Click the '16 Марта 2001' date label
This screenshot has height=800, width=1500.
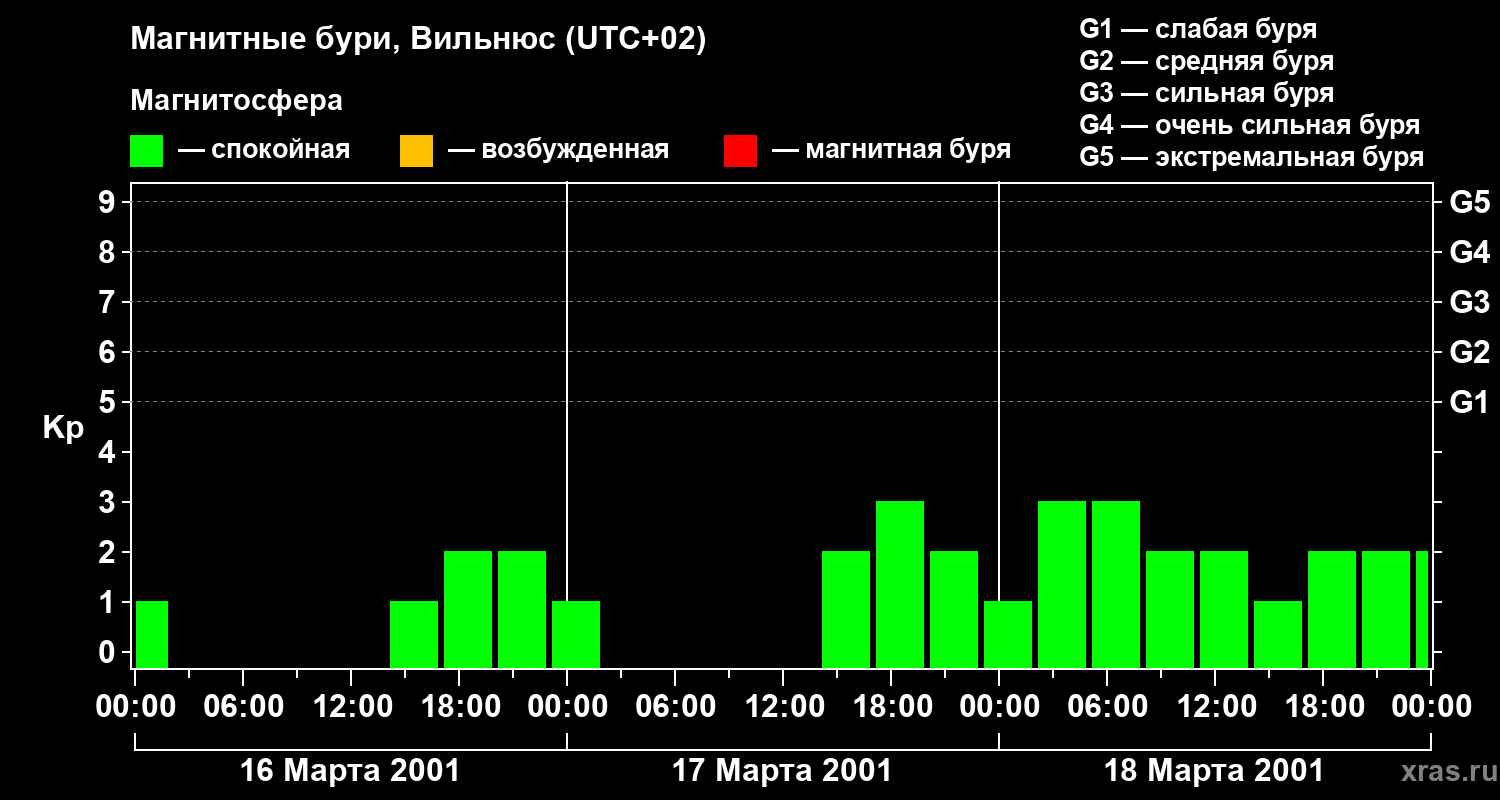click(x=350, y=771)
